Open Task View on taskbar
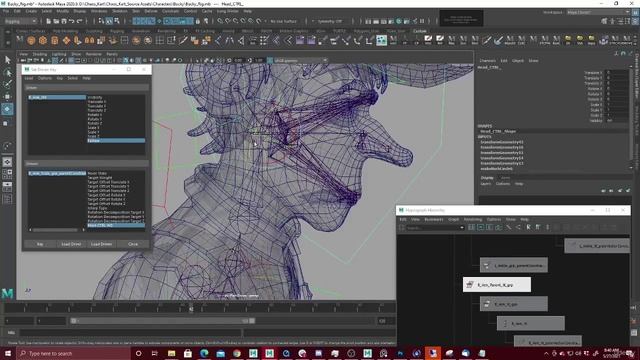Screen dimensions: 640x360 (155, 353)
